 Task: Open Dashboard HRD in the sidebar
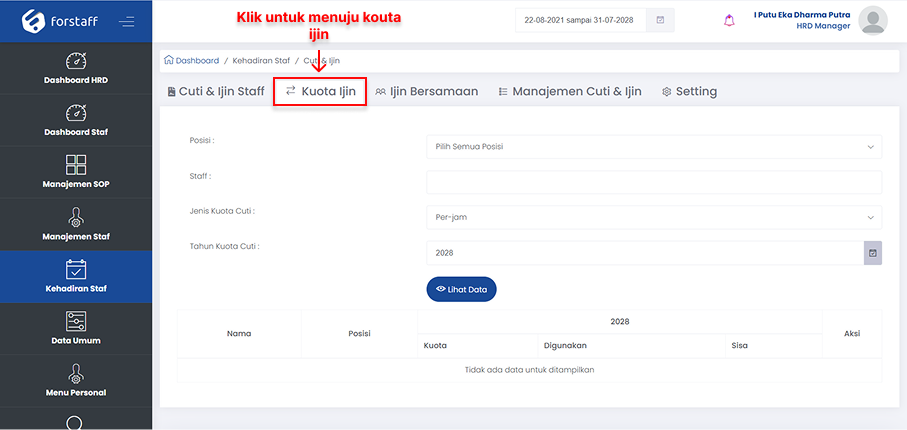point(76,68)
